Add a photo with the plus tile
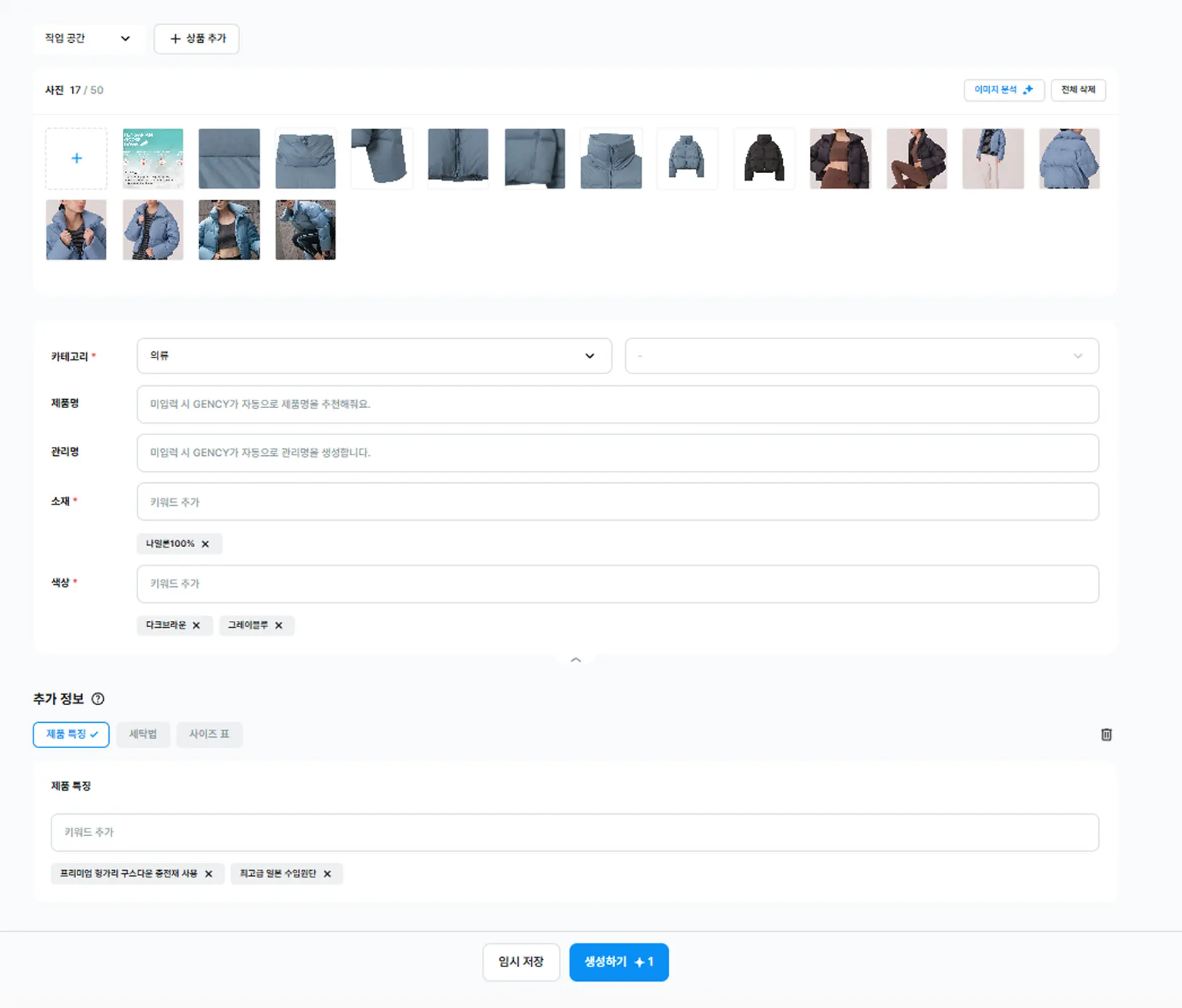The image size is (1182, 1008). point(76,159)
